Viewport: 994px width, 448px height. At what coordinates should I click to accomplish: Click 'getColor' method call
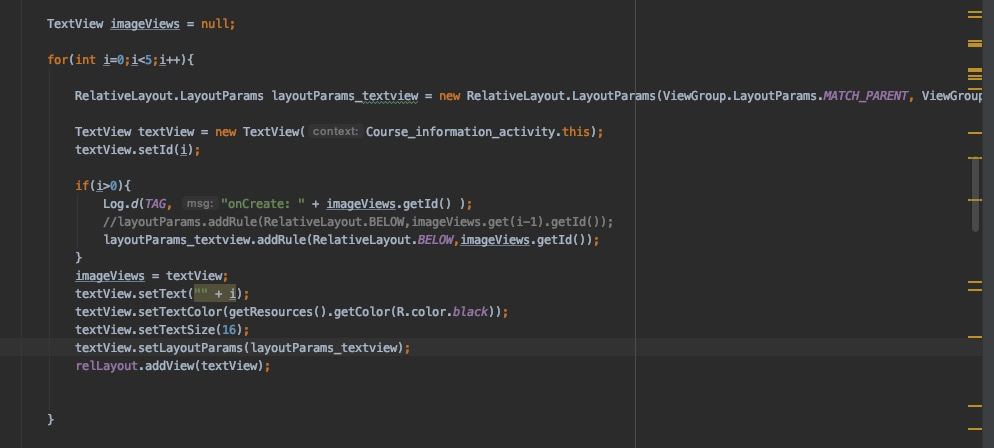[361, 312]
